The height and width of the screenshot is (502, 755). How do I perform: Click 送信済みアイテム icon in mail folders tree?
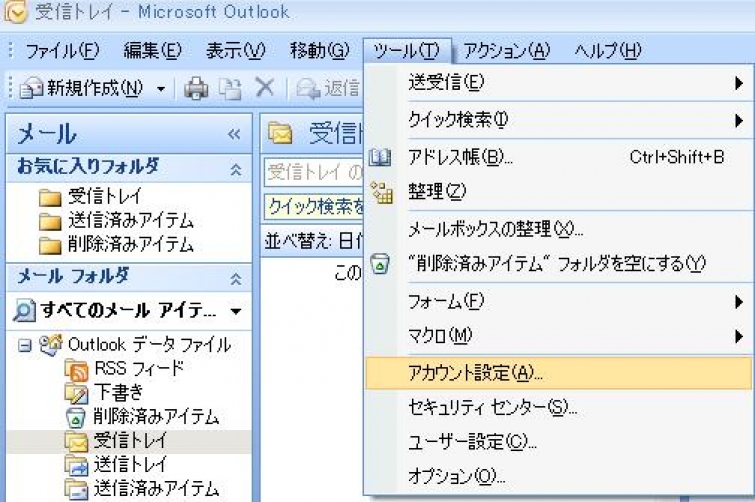pyautogui.click(x=77, y=489)
